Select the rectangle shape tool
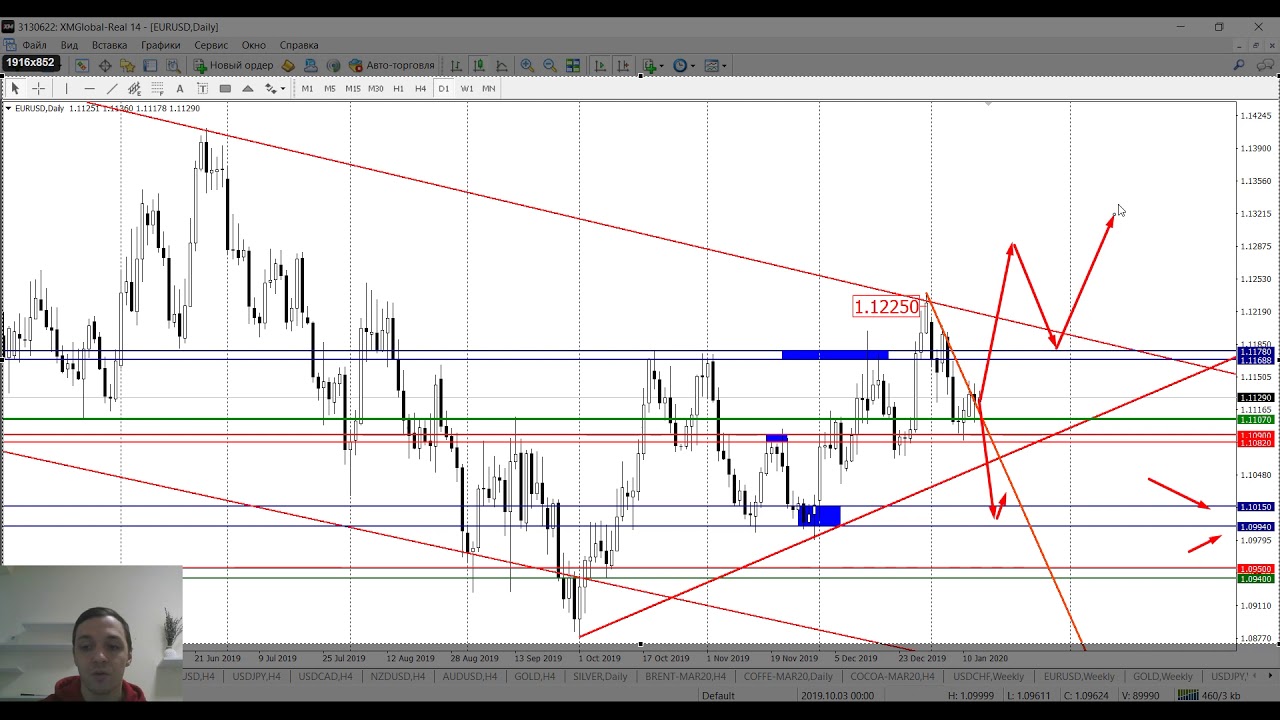Image resolution: width=1280 pixels, height=720 pixels. coord(225,88)
